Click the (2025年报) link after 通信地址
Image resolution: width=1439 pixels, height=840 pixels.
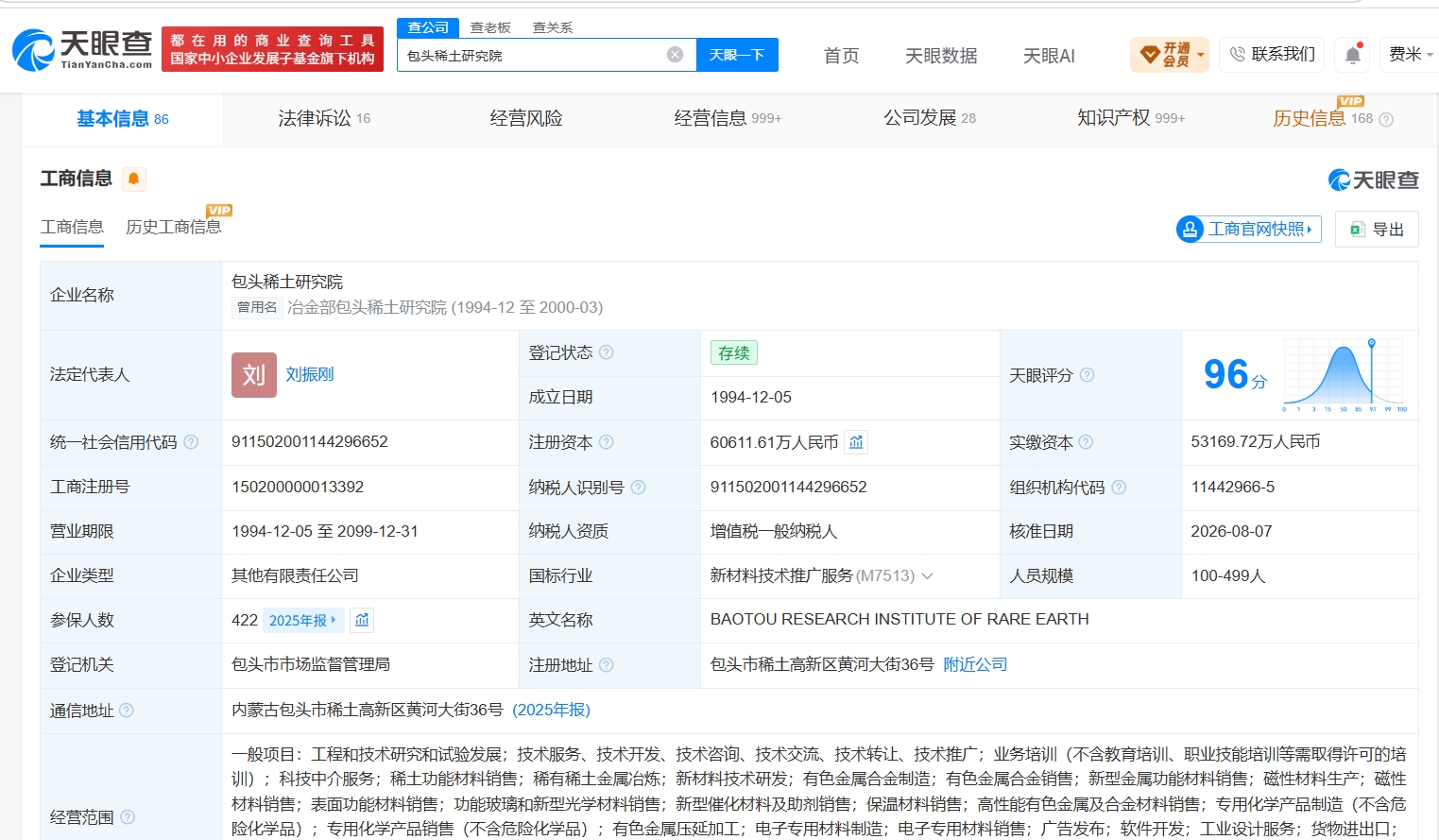pos(551,710)
